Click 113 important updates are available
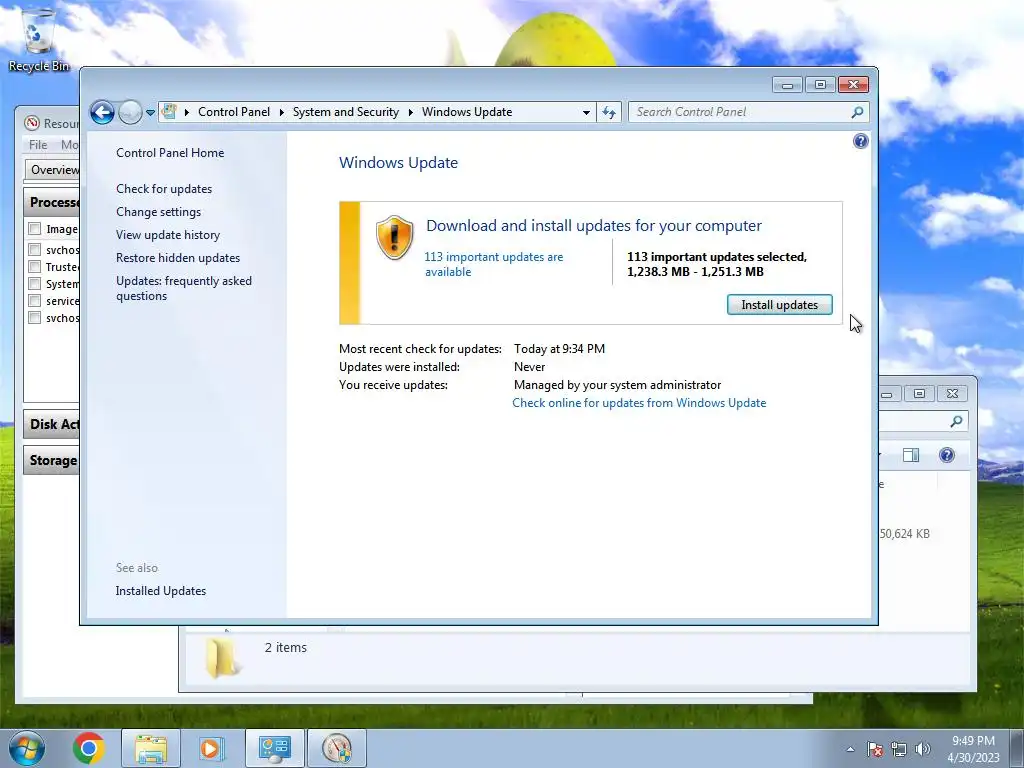 point(493,264)
